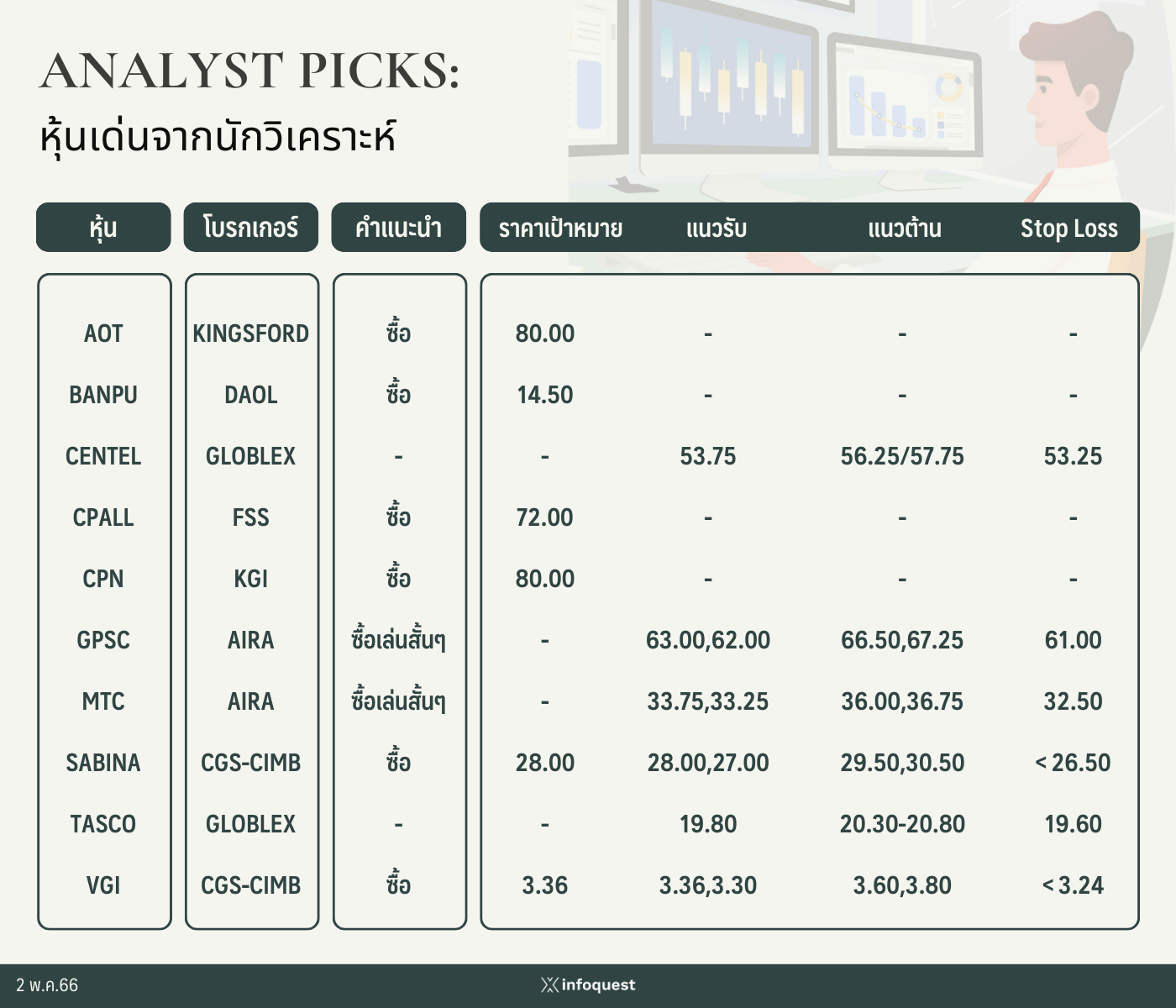Click the bar chart monitor illustration
The height and width of the screenshot is (1008, 1176).
coord(905,101)
